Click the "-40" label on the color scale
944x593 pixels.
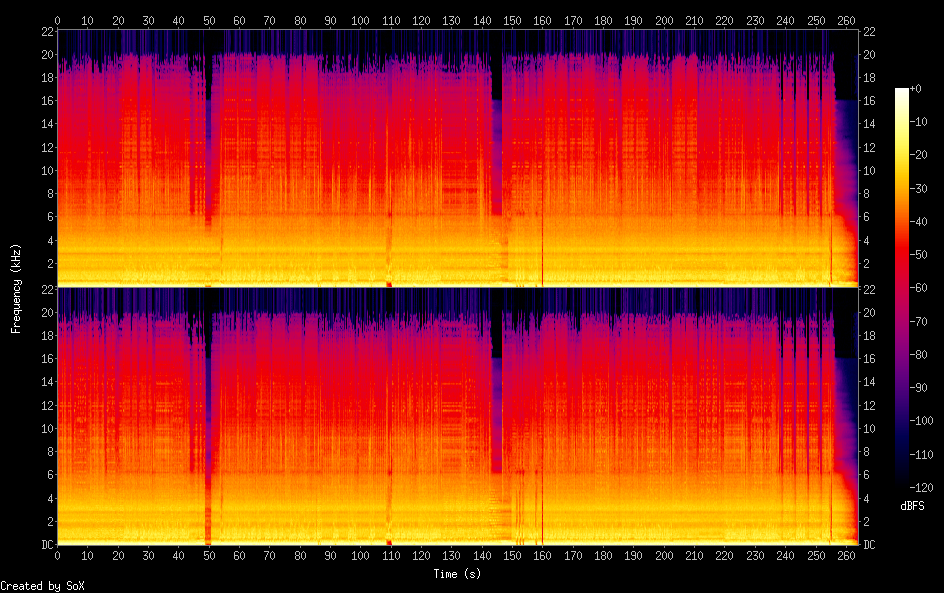(x=919, y=222)
